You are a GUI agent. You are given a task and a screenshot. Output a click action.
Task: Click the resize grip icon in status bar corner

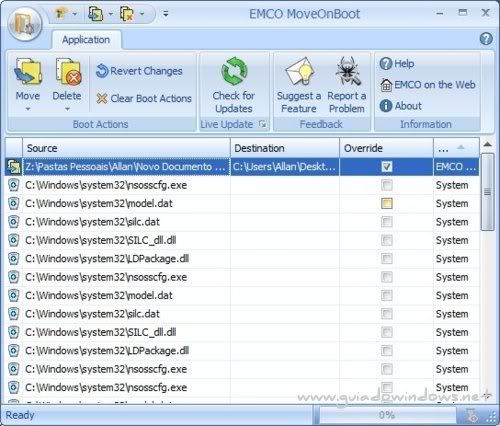[x=491, y=417]
